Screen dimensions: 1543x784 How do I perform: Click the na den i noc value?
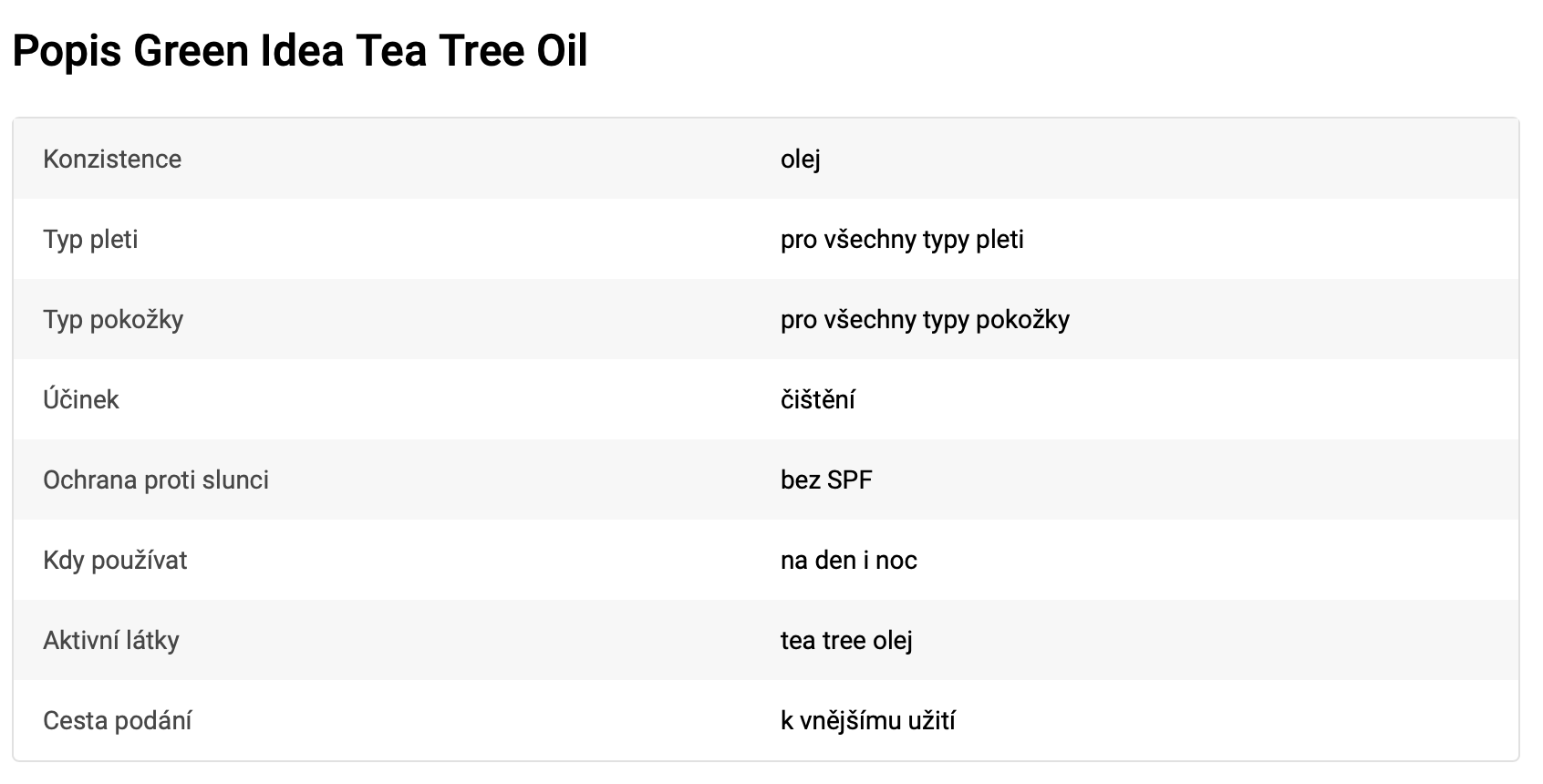click(x=849, y=560)
